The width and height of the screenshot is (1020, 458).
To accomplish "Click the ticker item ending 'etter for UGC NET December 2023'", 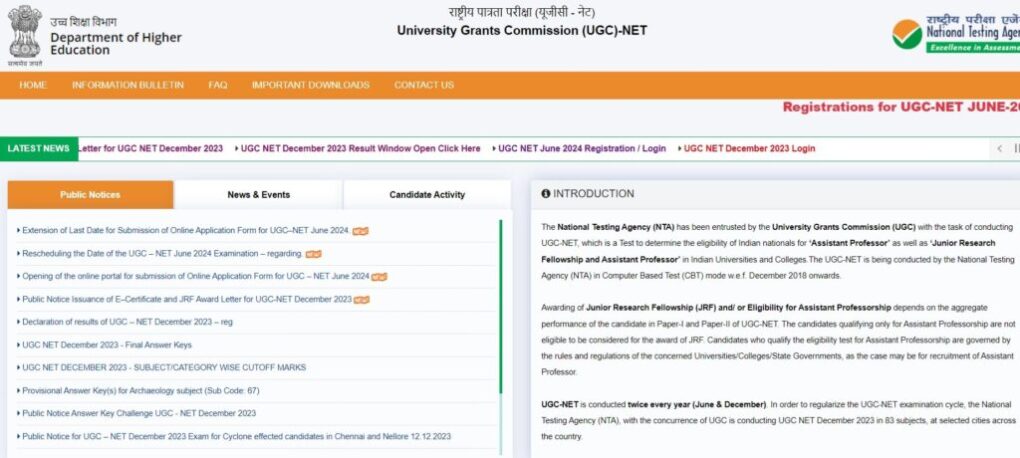I will click(150, 148).
